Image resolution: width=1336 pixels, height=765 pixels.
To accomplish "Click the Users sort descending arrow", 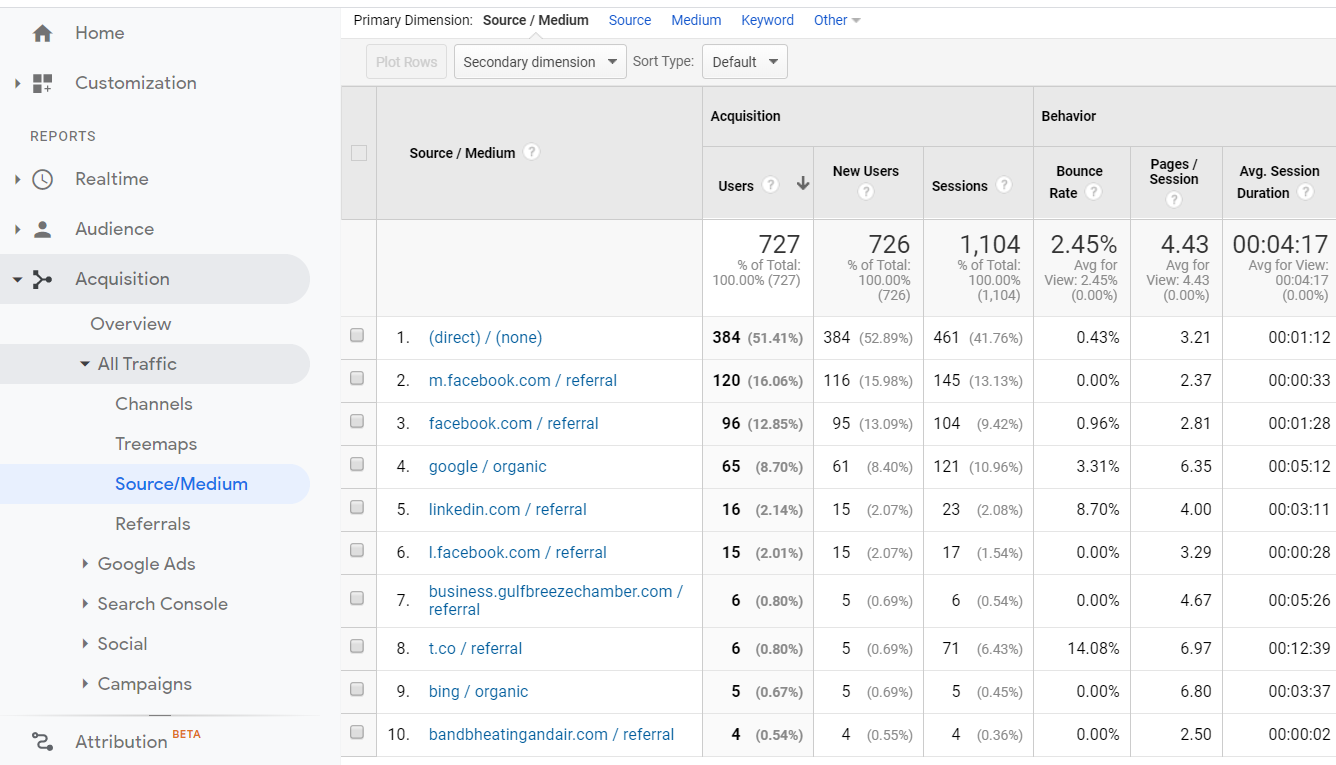I will [802, 184].
